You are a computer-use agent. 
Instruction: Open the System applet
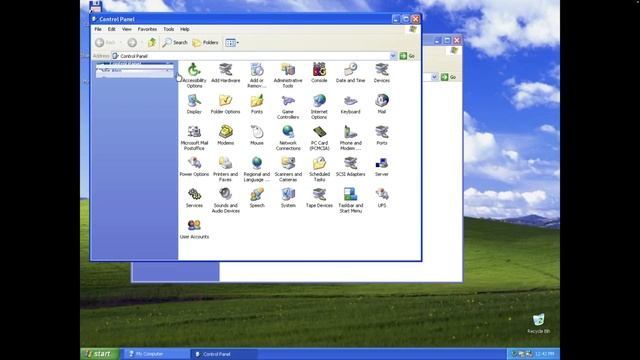point(288,198)
